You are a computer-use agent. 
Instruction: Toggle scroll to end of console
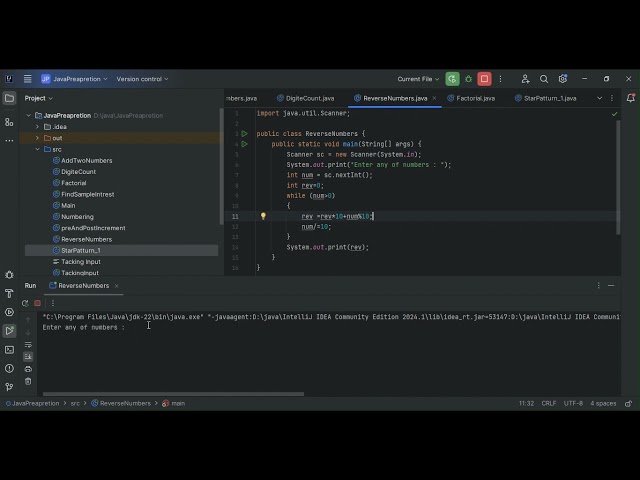click(28, 357)
